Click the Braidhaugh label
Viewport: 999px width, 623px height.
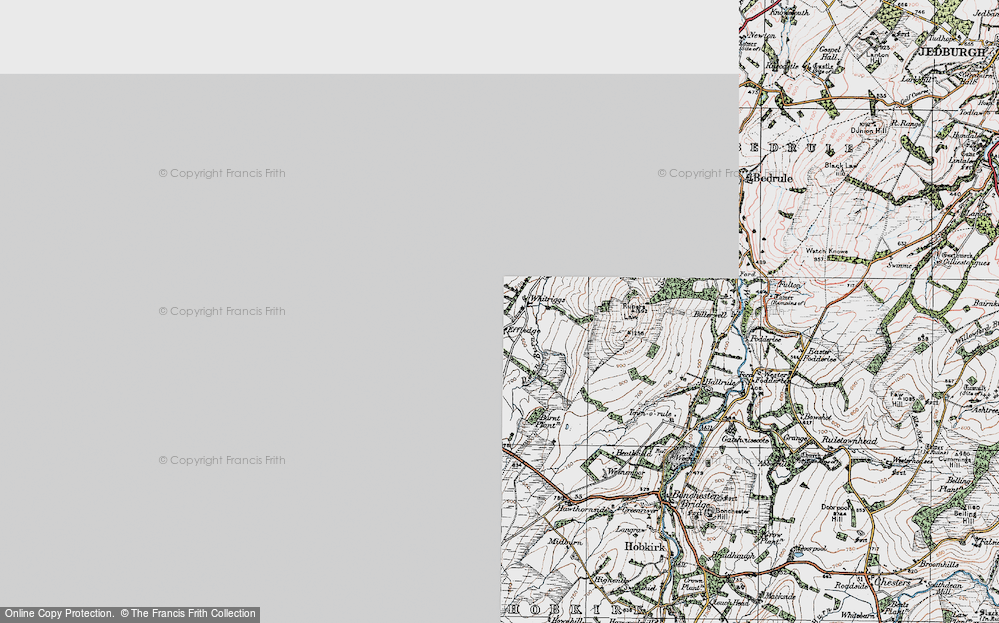733,555
